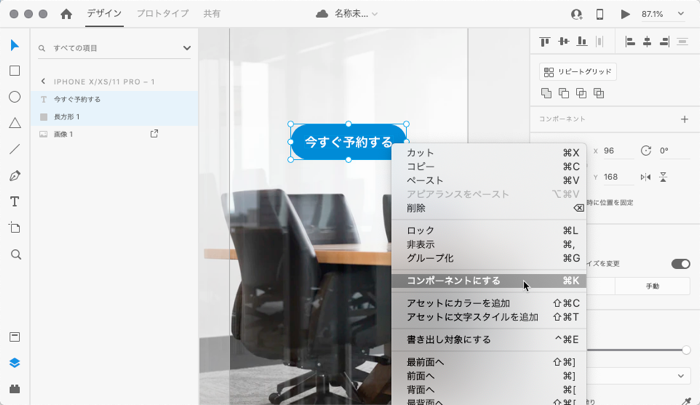The height and width of the screenshot is (405, 700).
Task: Select the 長方形 1 layer
Action: (115, 117)
